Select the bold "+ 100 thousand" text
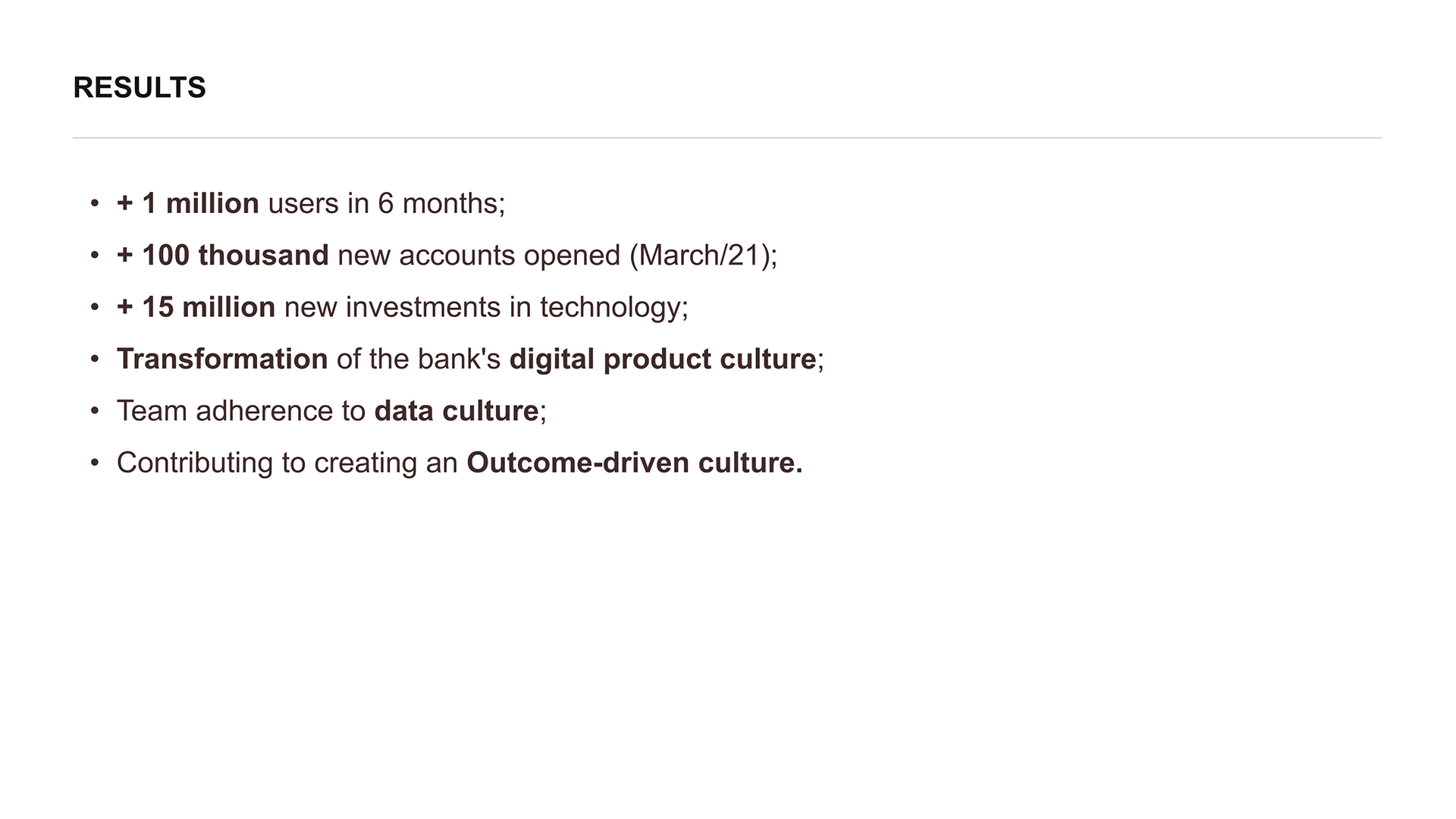This screenshot has height=819, width=1456. 223,256
